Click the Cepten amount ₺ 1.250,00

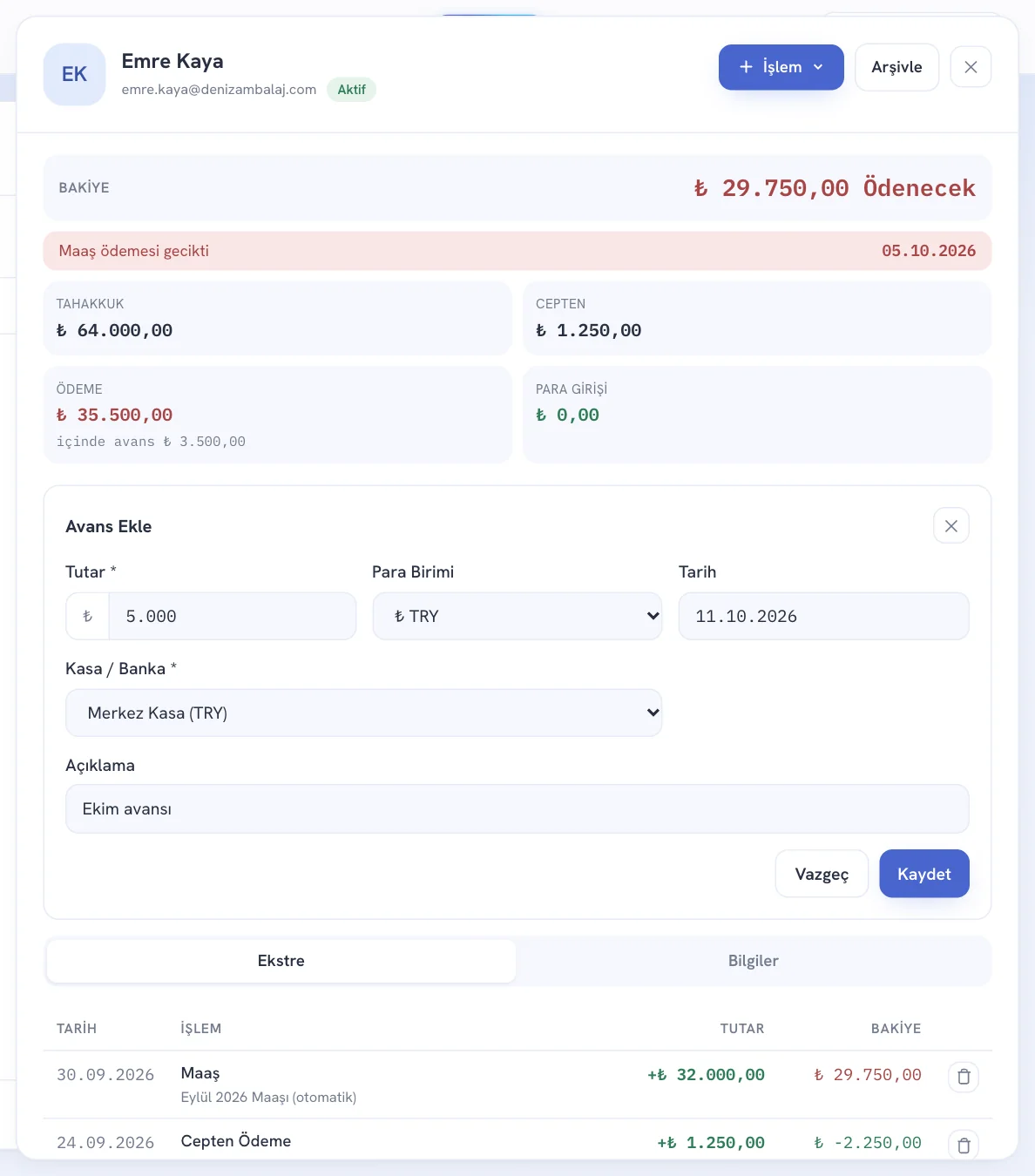click(x=588, y=331)
